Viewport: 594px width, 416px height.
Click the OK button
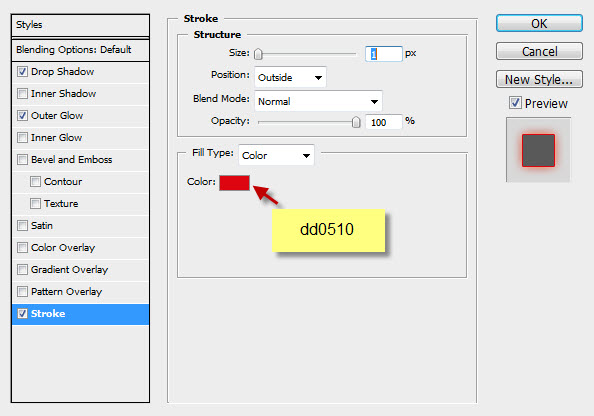539,23
